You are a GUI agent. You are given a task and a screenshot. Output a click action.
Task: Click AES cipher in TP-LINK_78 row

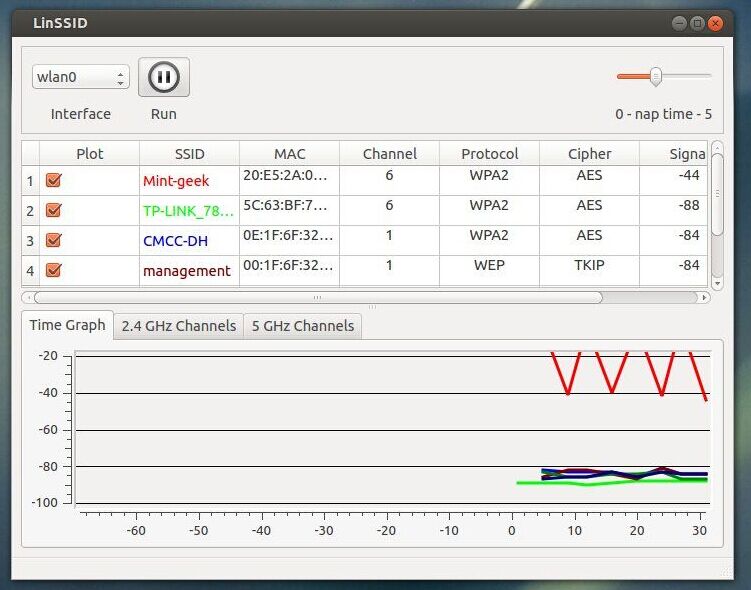tap(590, 211)
